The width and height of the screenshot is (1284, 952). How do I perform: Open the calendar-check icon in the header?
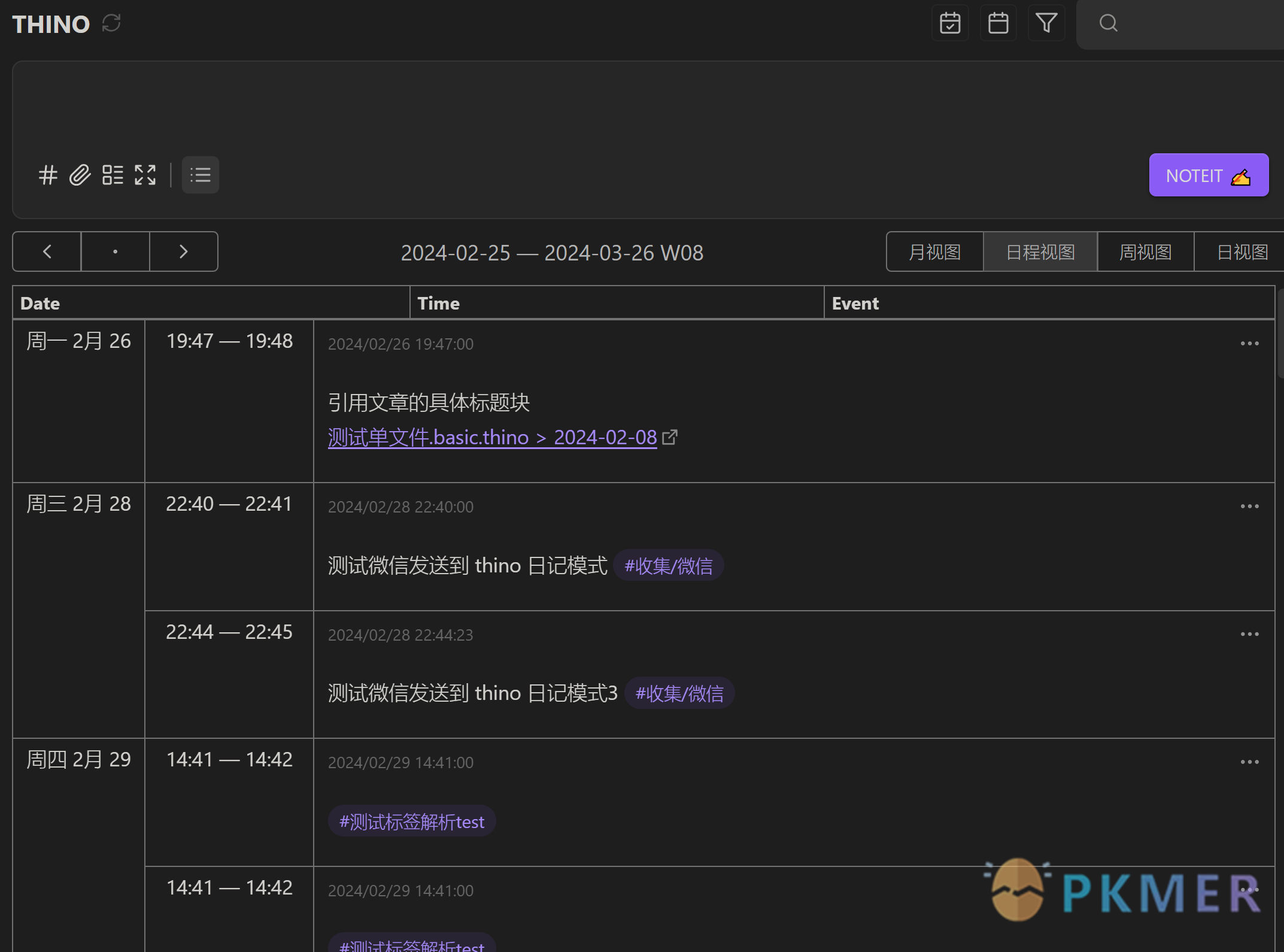point(950,23)
